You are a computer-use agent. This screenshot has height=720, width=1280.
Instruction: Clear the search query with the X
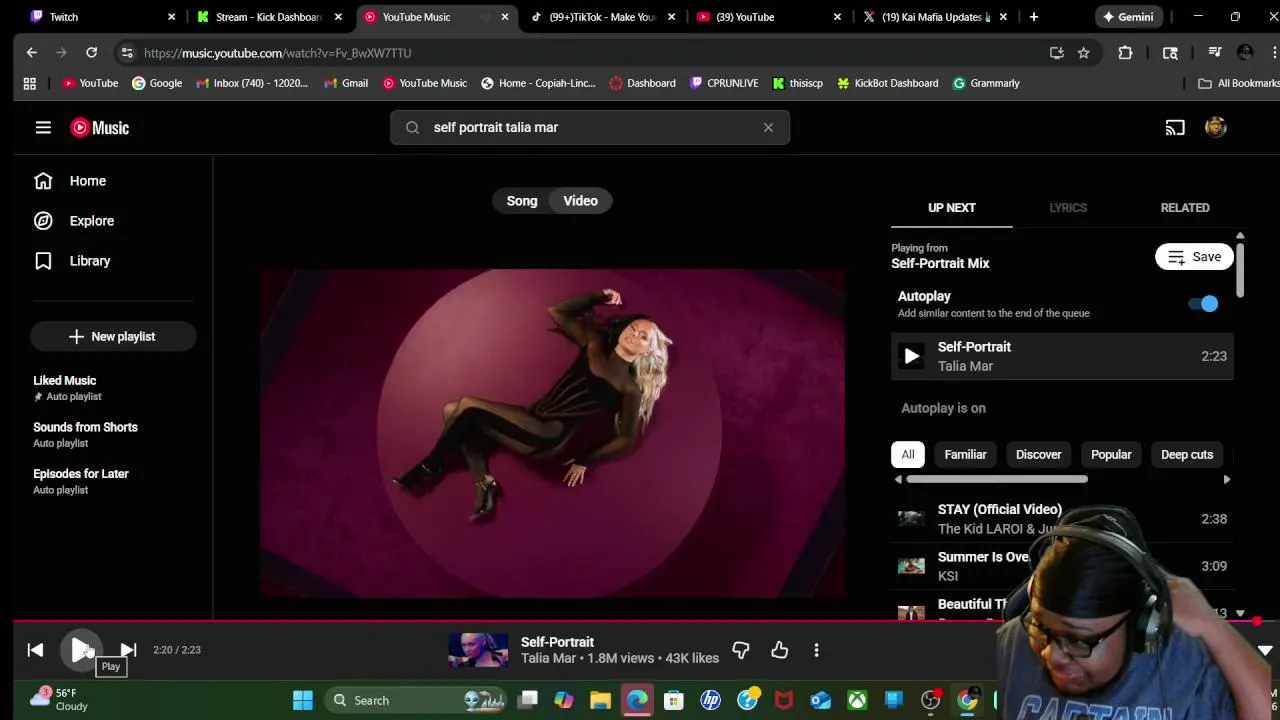[x=768, y=127]
